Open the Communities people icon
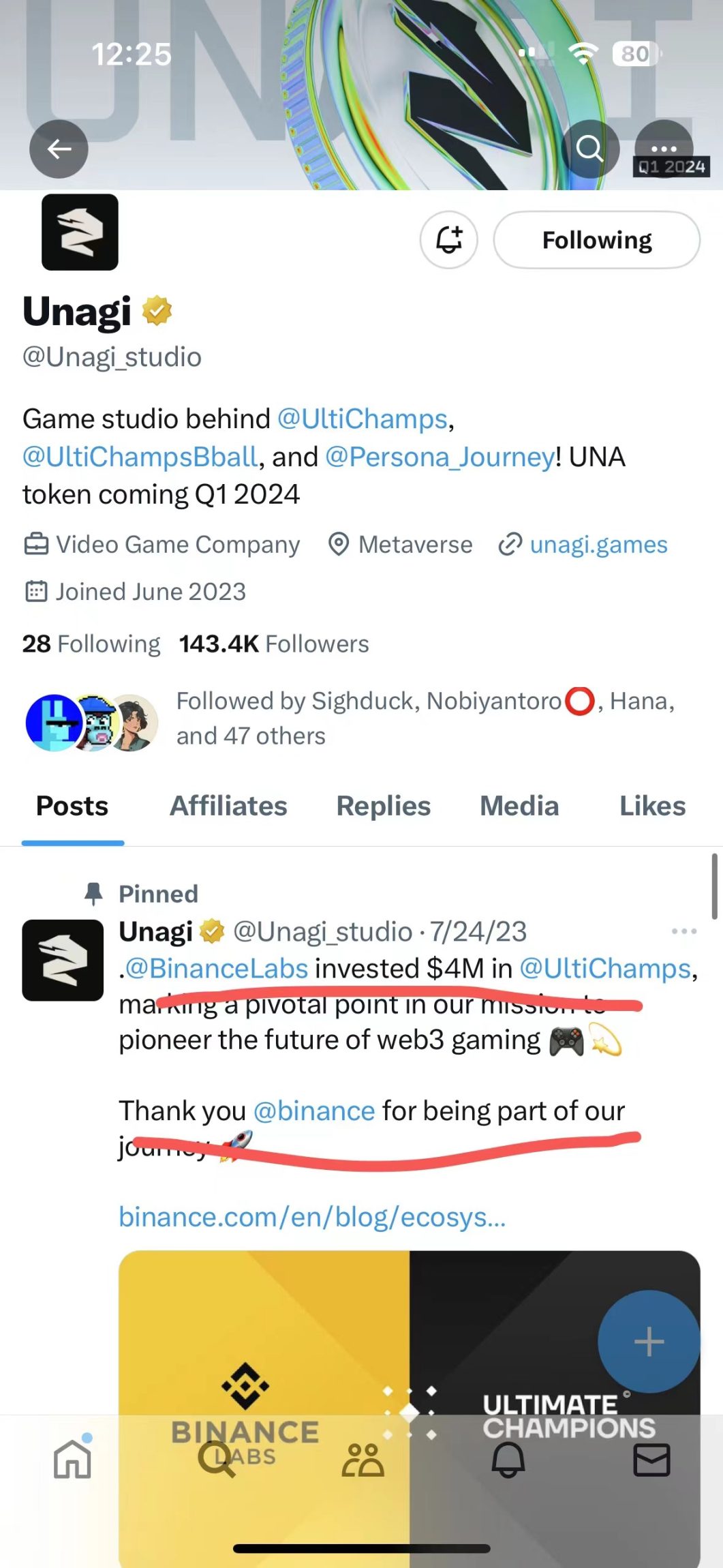 click(x=363, y=1460)
